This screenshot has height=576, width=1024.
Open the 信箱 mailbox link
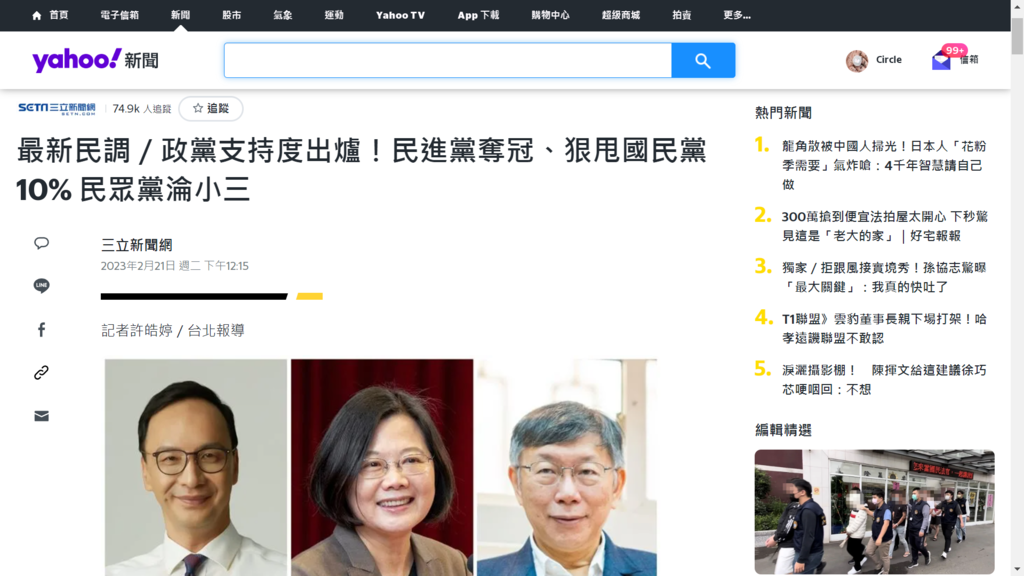tap(969, 59)
